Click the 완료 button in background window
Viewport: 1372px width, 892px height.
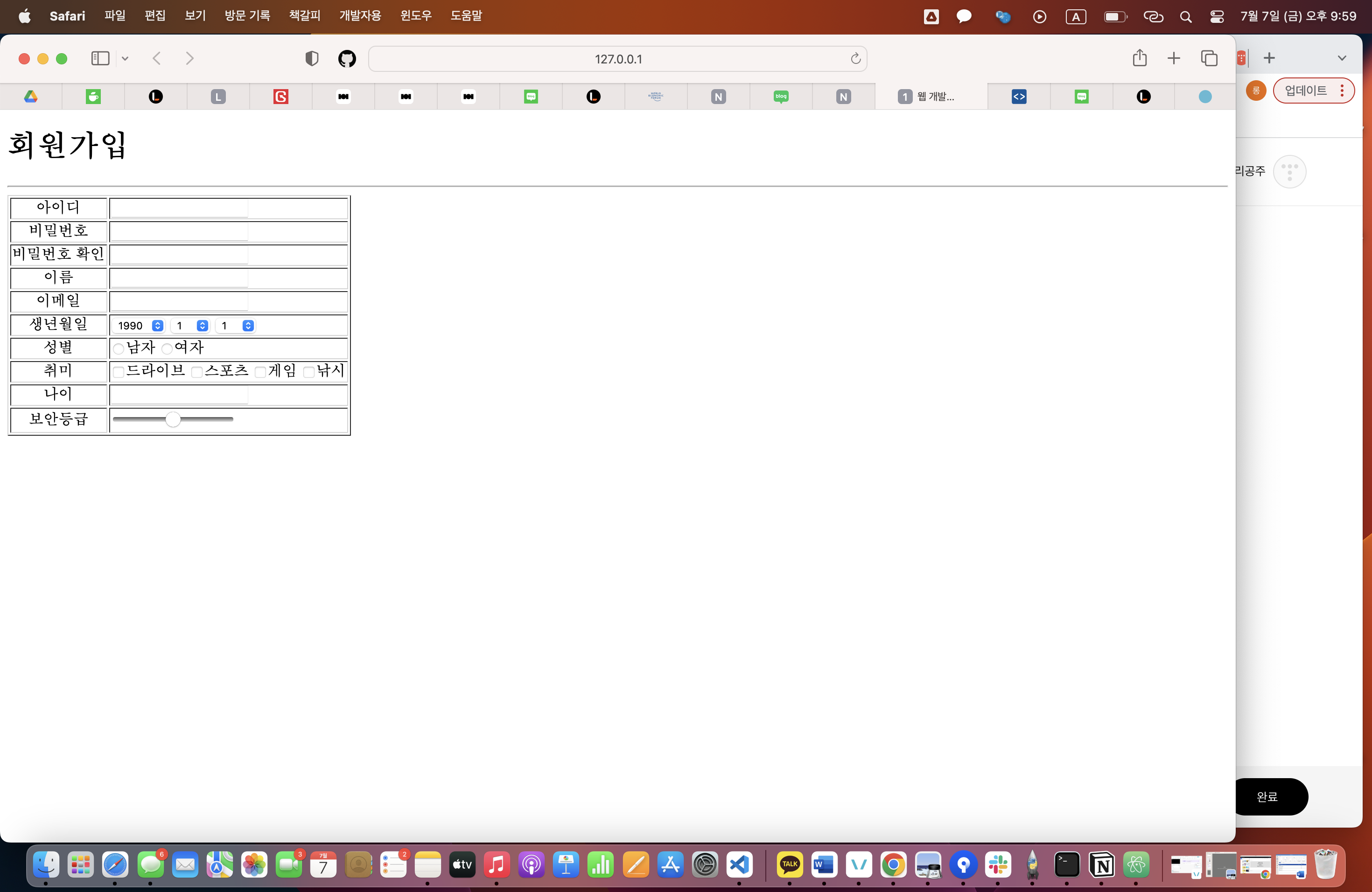1271,796
